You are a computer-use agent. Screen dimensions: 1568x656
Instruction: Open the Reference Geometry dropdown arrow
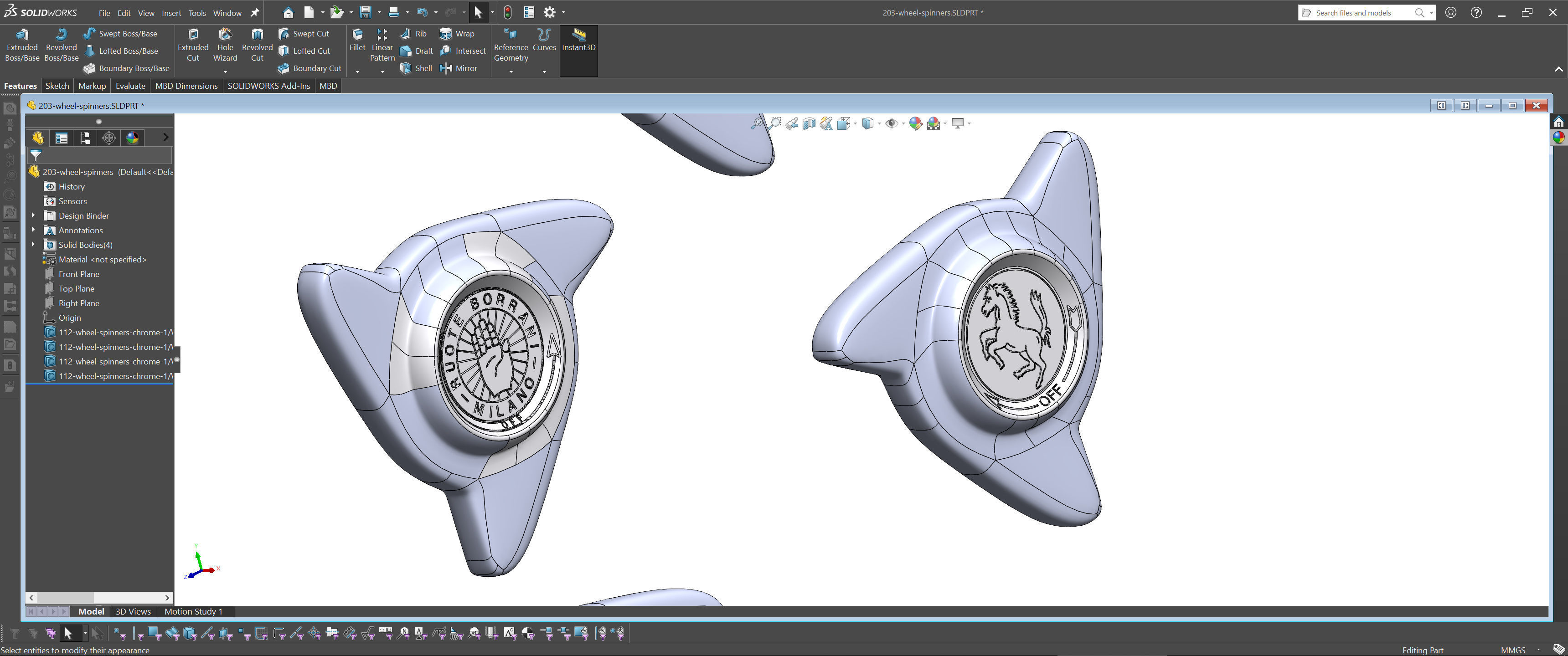tap(511, 72)
